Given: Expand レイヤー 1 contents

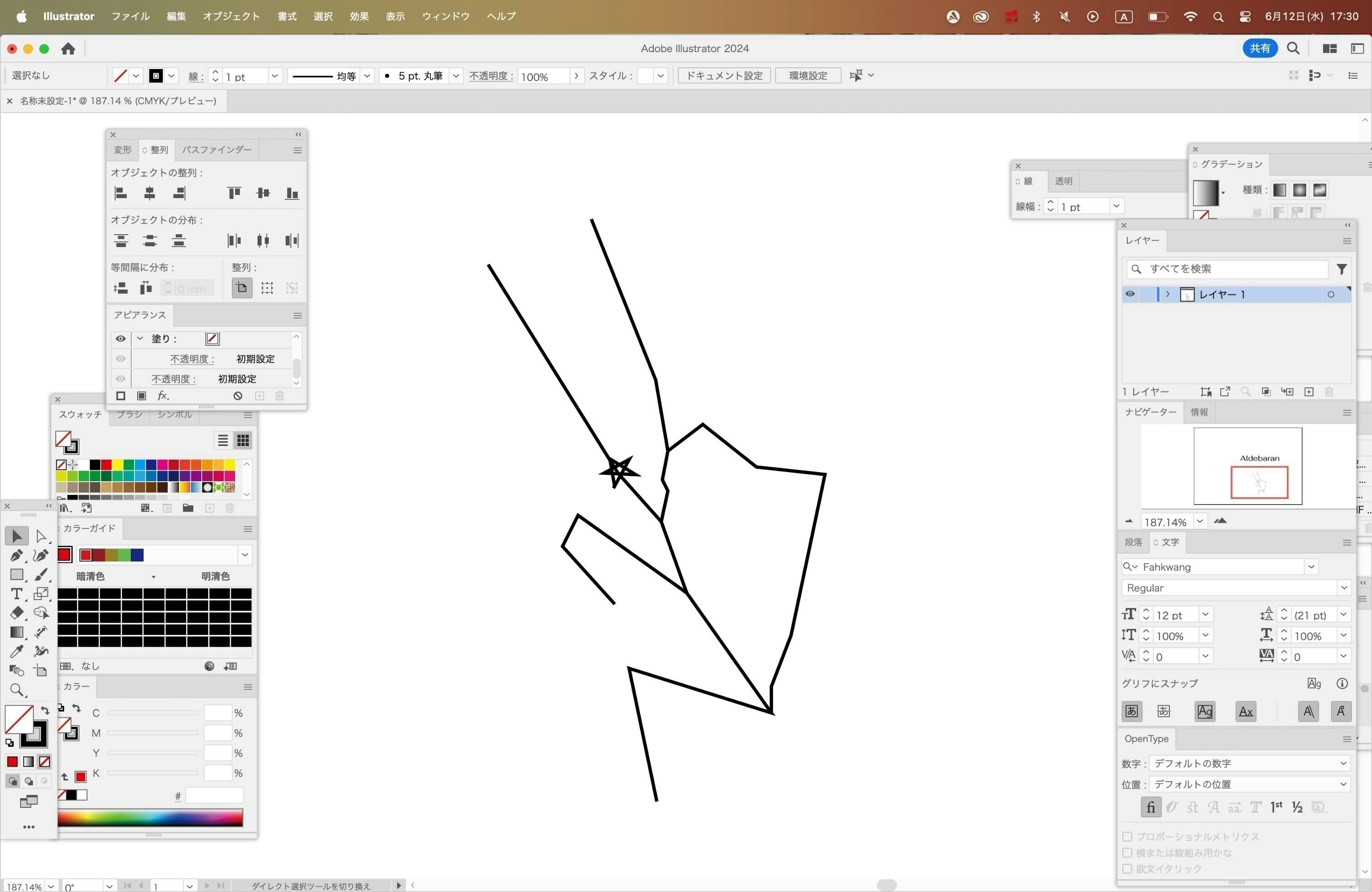Looking at the screenshot, I should click(x=1168, y=294).
